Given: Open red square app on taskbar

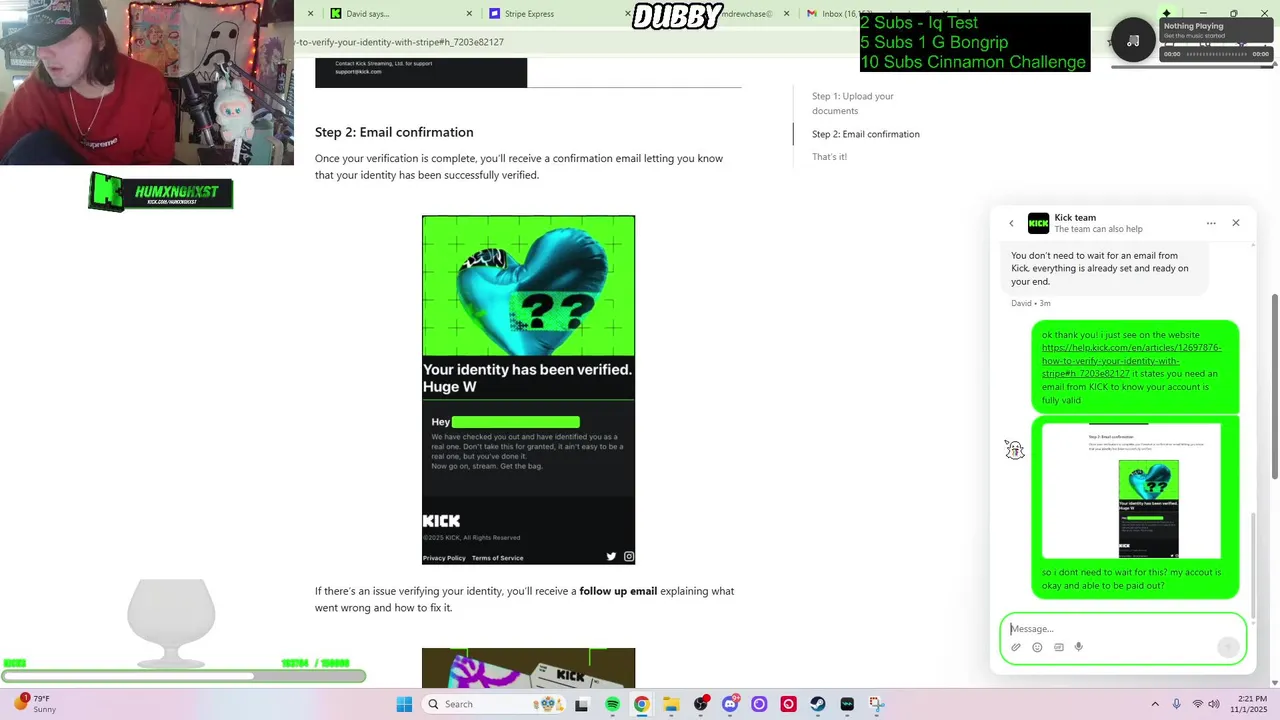Looking at the screenshot, I should pos(789,704).
